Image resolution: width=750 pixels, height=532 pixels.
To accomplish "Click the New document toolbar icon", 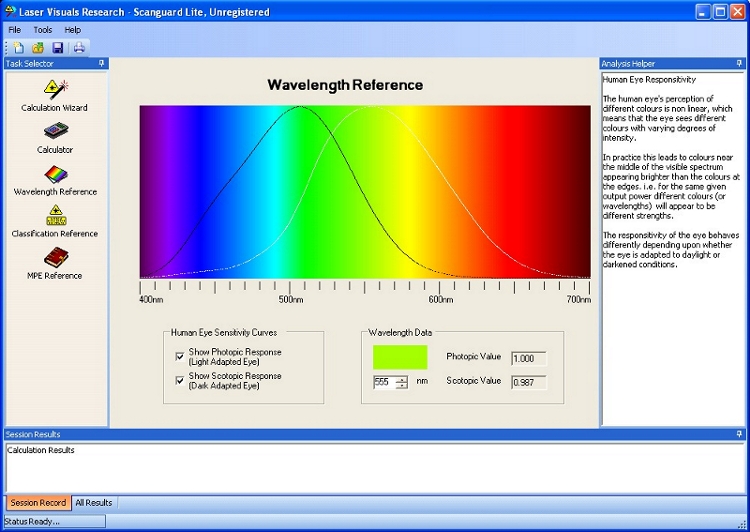I will 19,47.
